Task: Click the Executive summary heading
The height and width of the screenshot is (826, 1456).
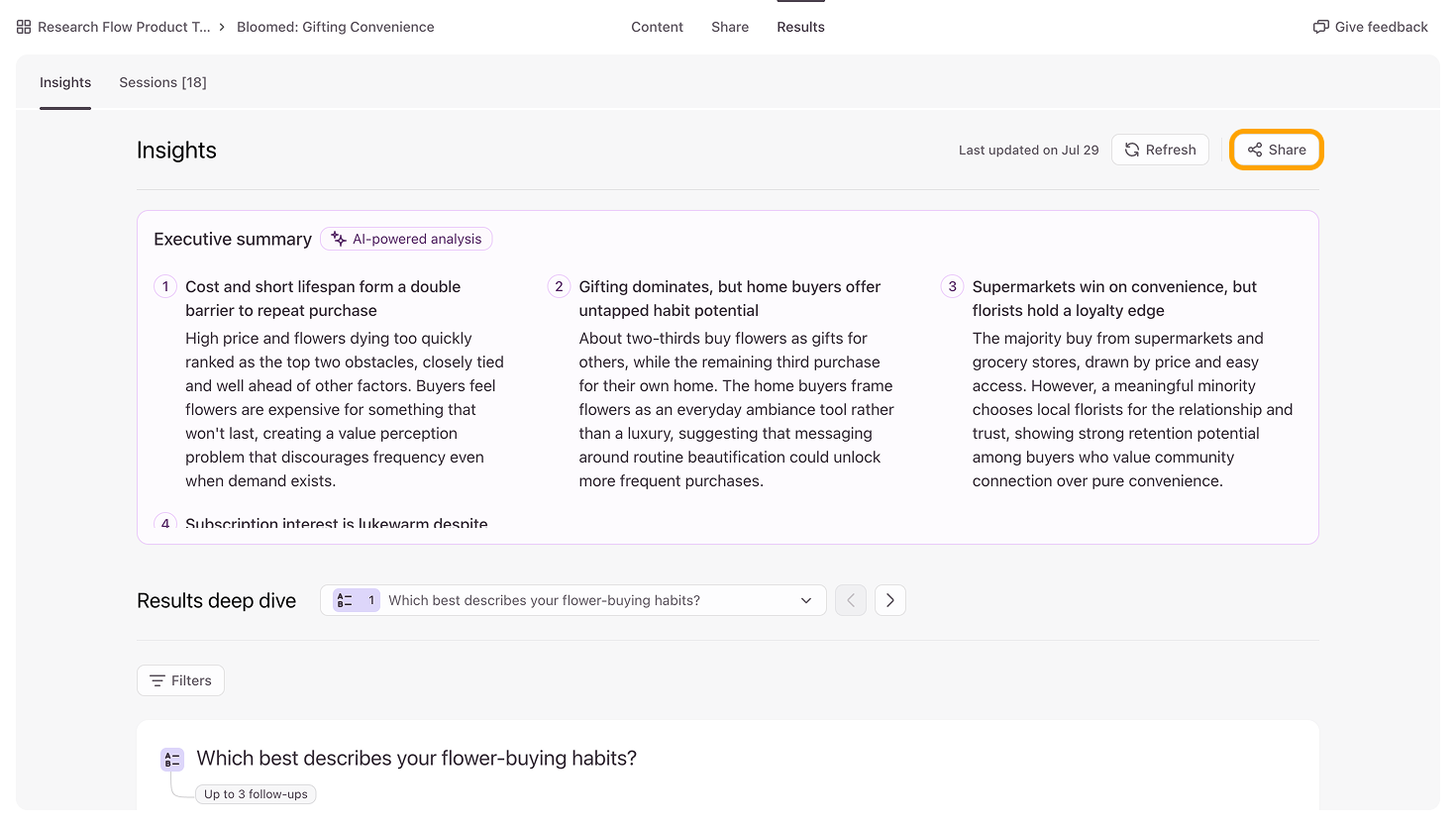Action: pyautogui.click(x=233, y=239)
